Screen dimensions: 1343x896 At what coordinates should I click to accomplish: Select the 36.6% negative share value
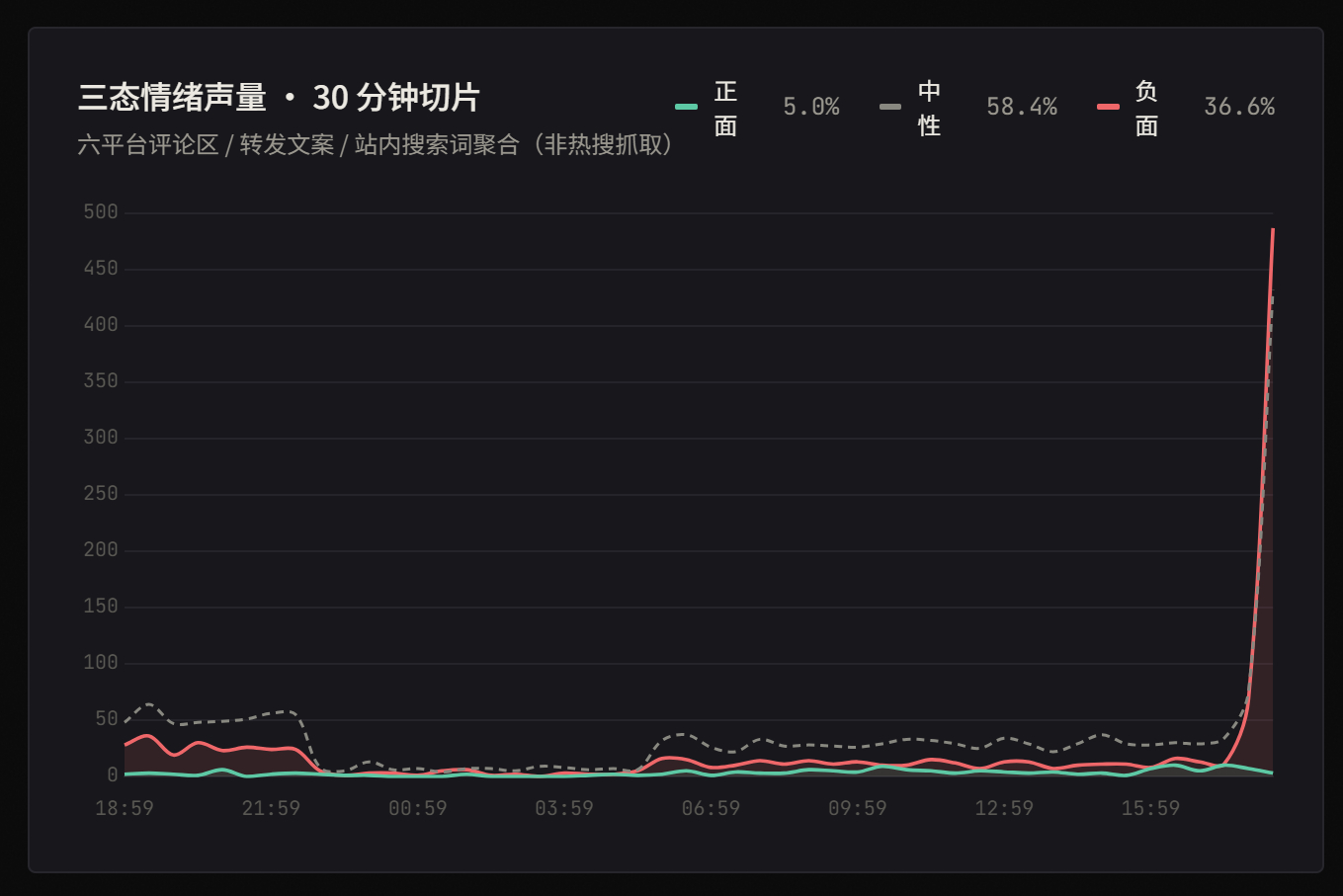tap(1239, 107)
